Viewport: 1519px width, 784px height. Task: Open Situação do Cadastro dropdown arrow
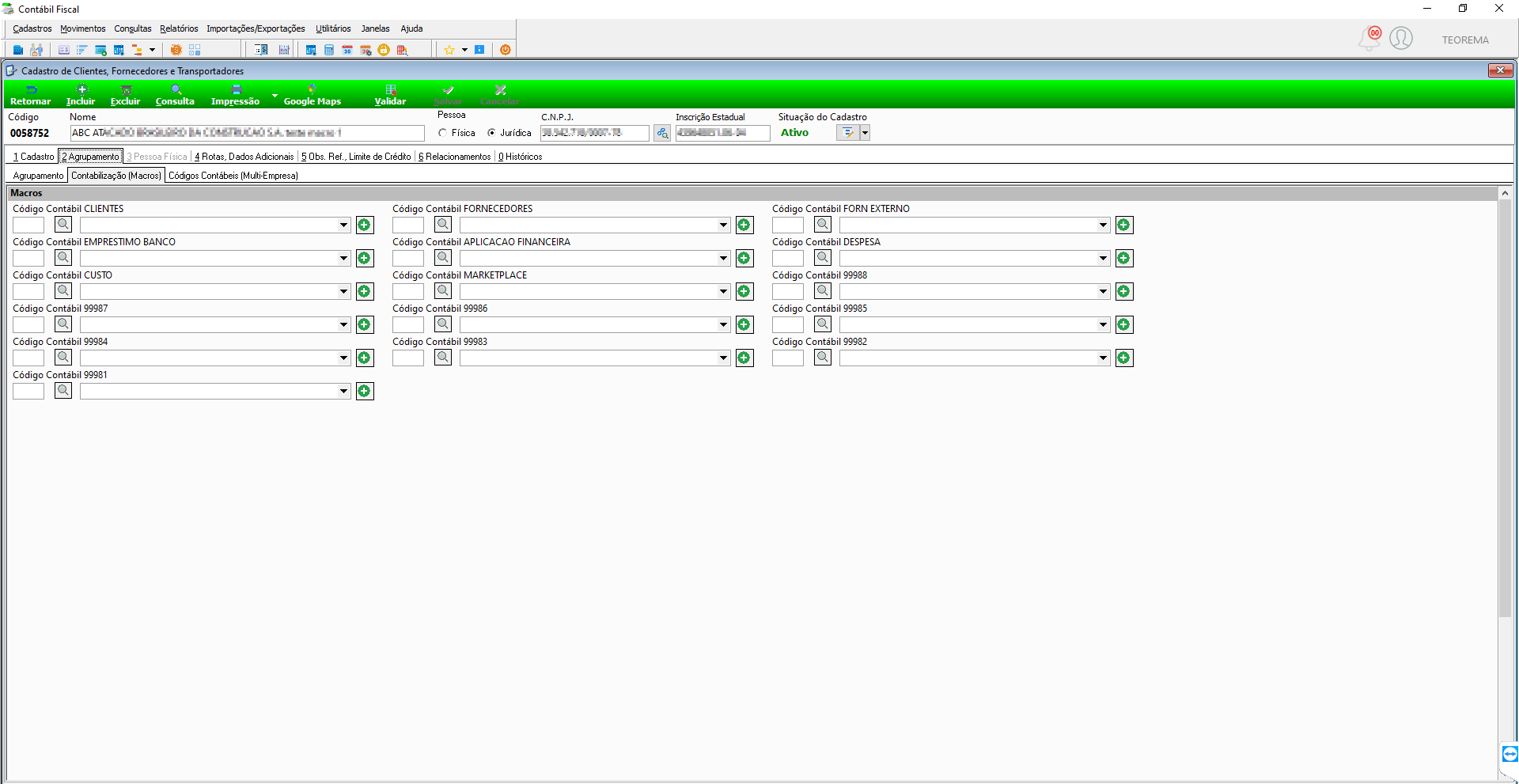click(865, 133)
